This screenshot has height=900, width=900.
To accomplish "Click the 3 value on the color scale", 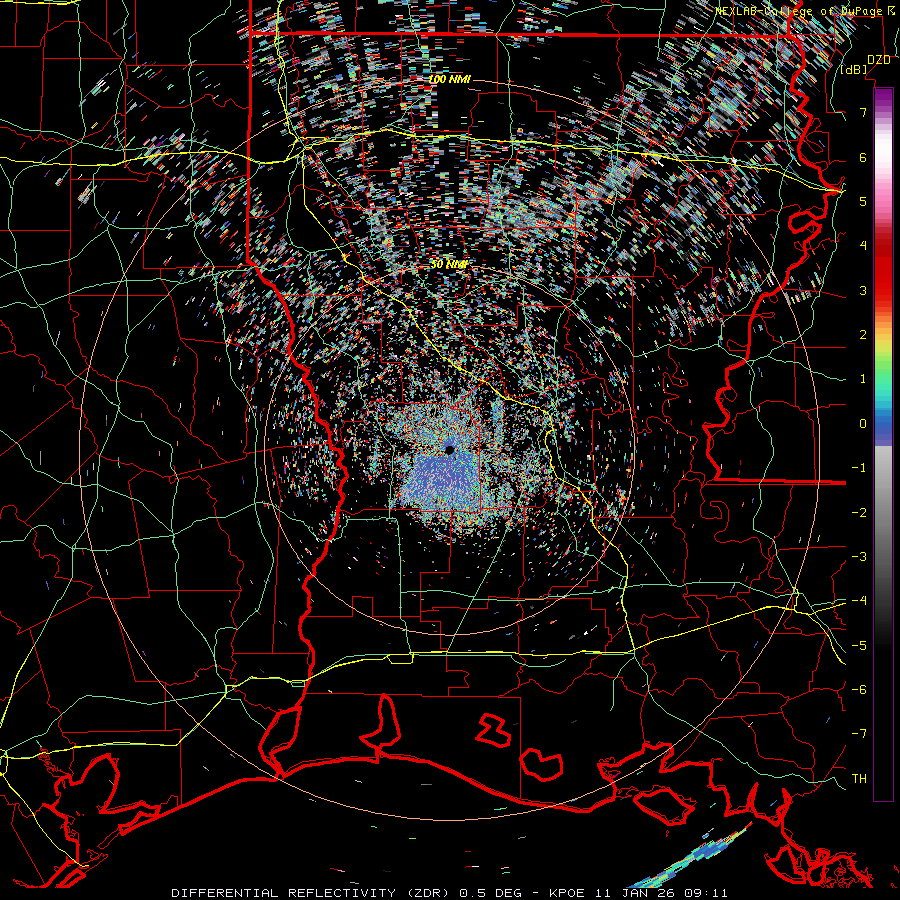I will tap(863, 290).
